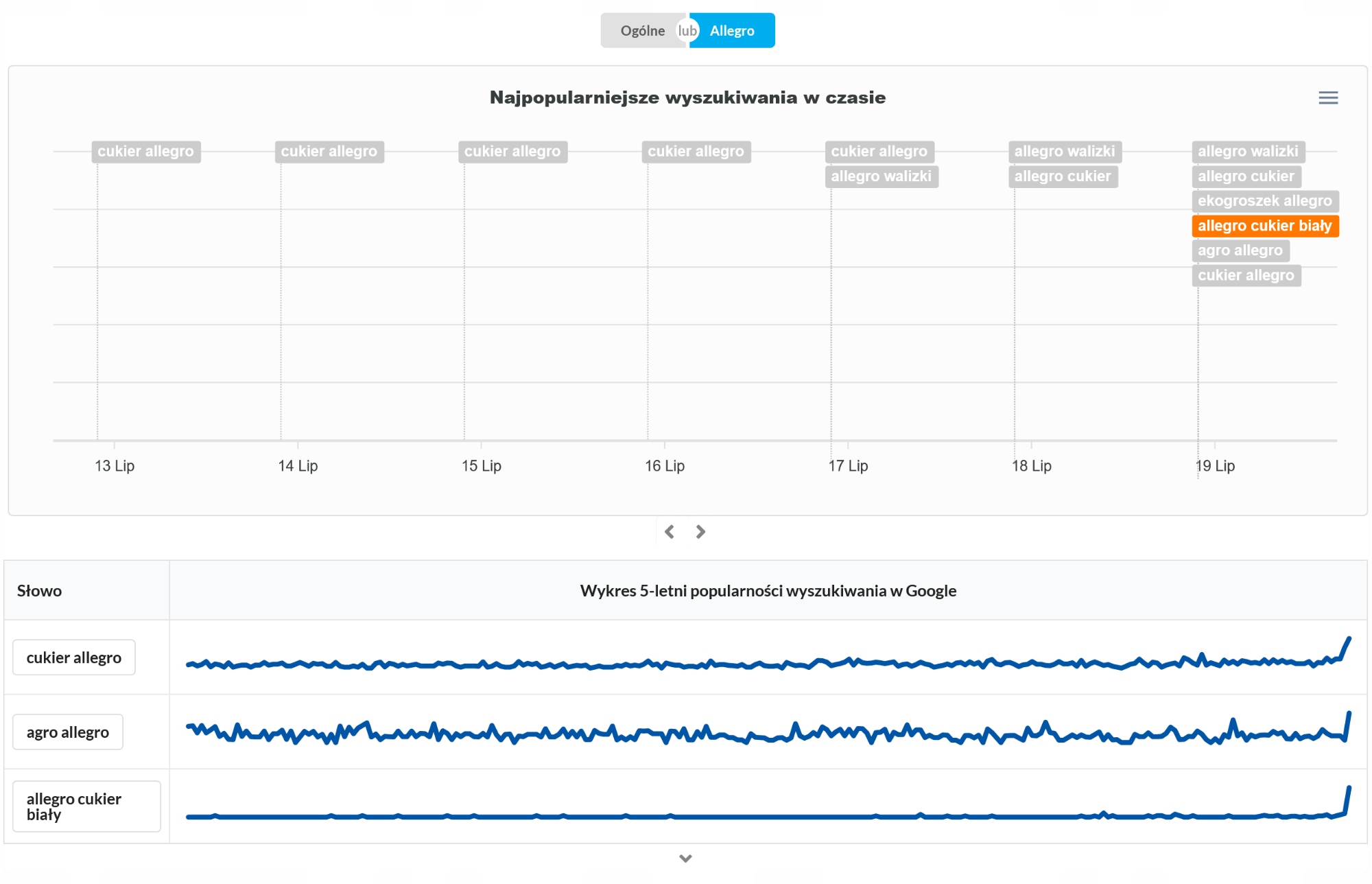The image size is (1372, 884).
Task: Select orange 'allegro cukier biały' chart label
Action: click(x=1264, y=226)
